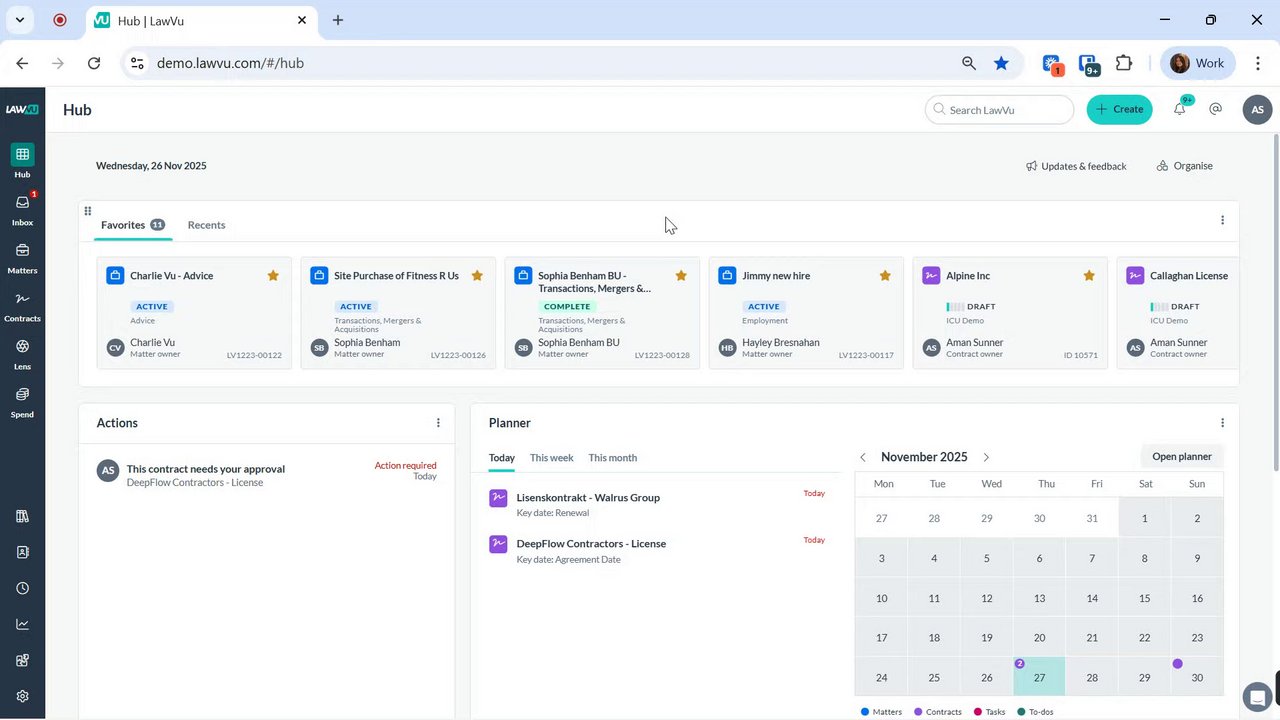Image resolution: width=1280 pixels, height=720 pixels.
Task: Open the Actions panel three-dot menu
Action: tap(438, 423)
